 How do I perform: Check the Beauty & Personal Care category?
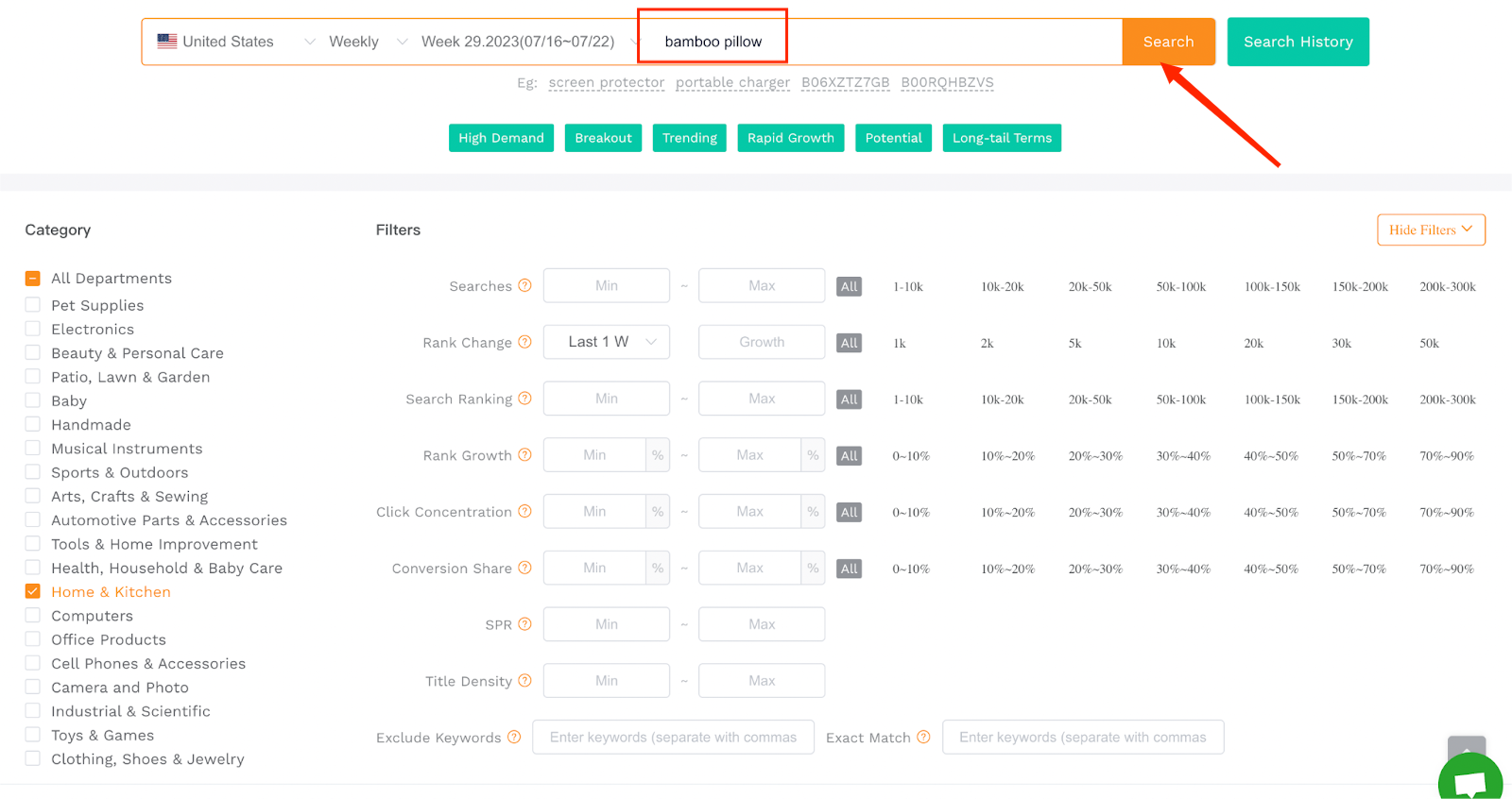(x=33, y=352)
